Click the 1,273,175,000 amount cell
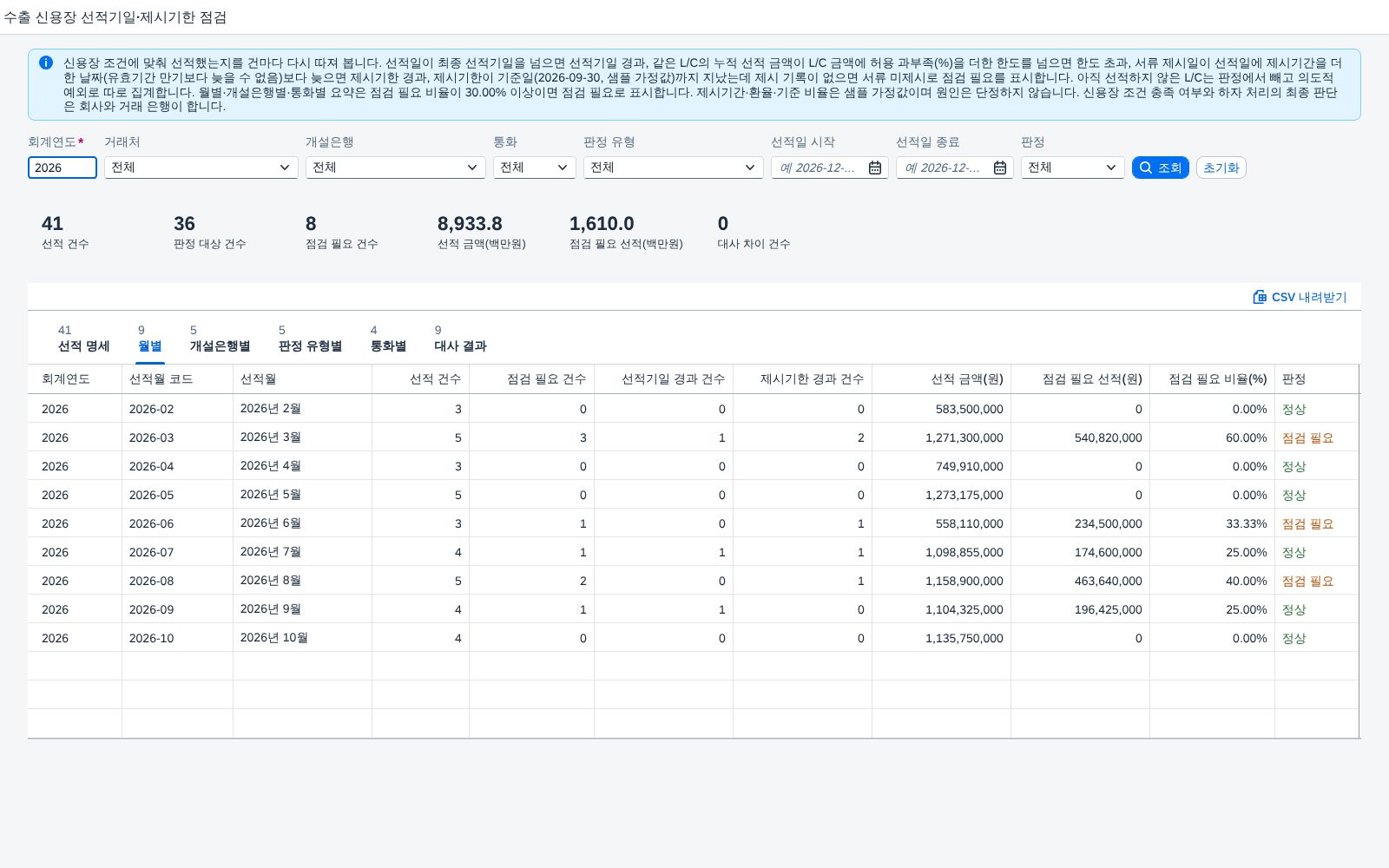Viewport: 1389px width, 868px height. [941, 495]
